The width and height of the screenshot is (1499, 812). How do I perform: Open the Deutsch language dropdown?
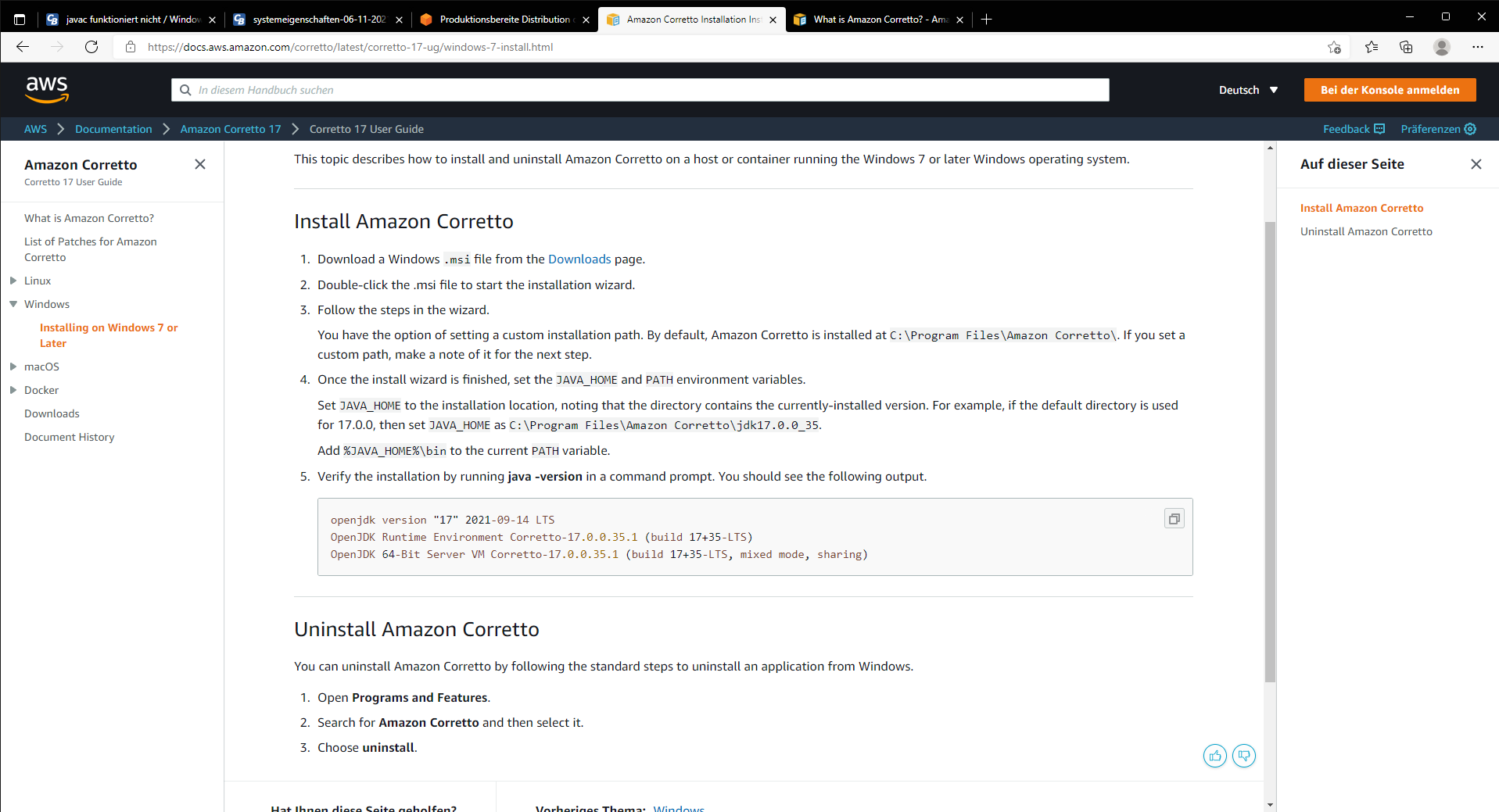coord(1248,90)
